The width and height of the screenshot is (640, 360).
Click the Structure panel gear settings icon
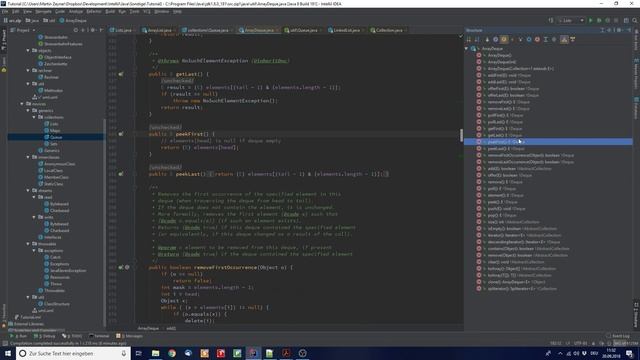[x=620, y=30]
